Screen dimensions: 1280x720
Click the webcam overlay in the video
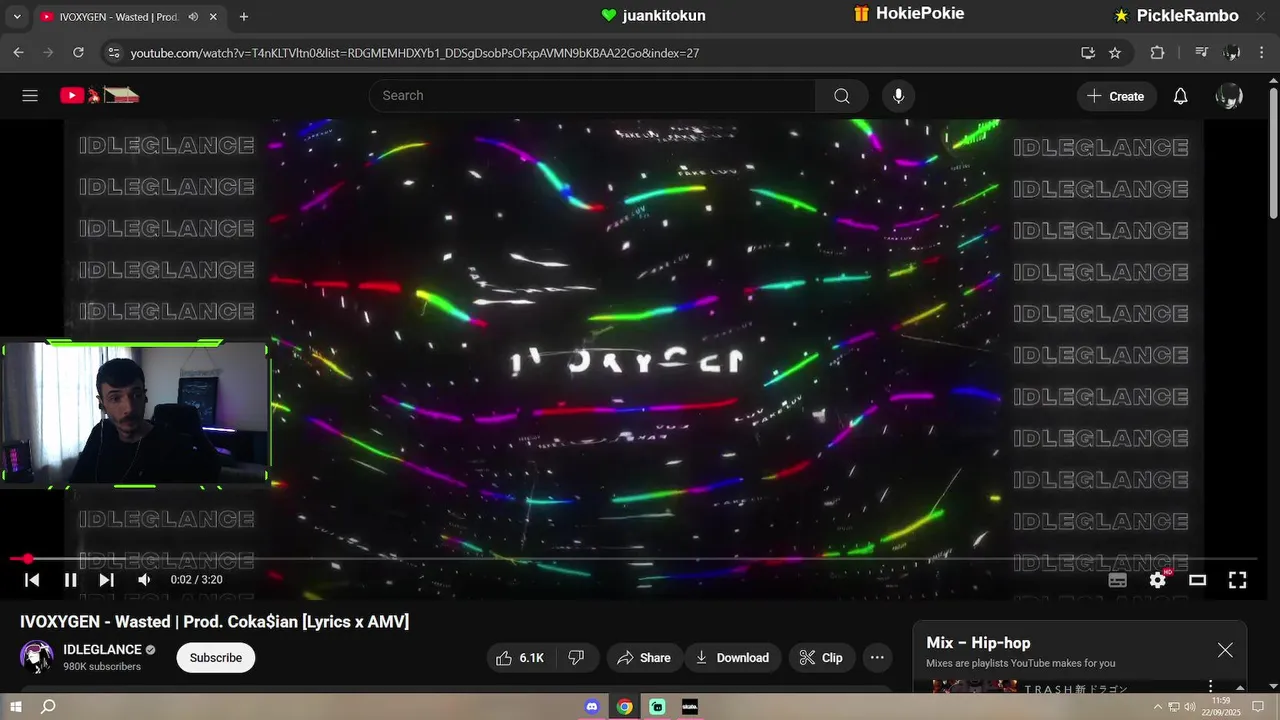[135, 414]
